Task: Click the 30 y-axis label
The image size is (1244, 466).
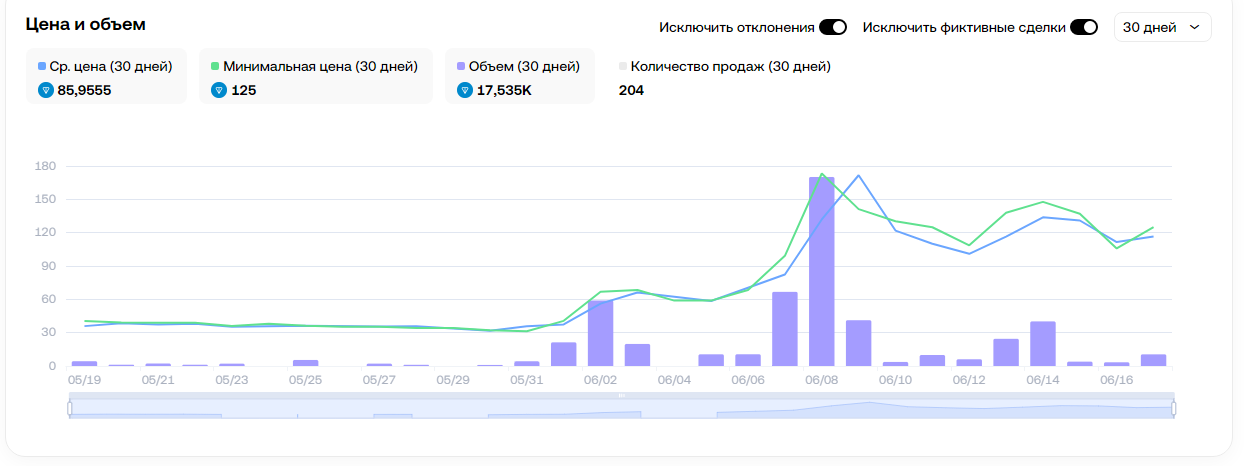Action: click(x=47, y=333)
